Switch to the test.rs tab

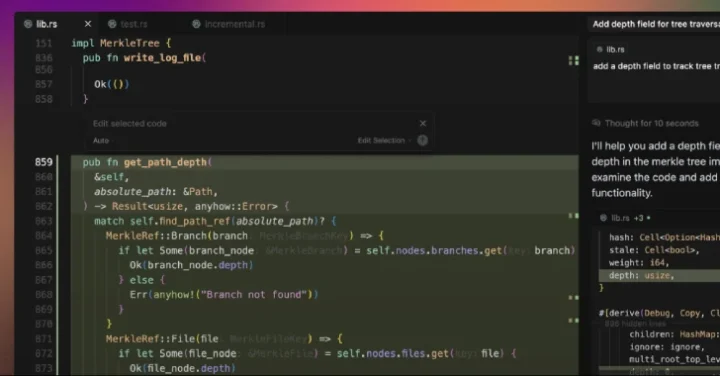point(128,24)
